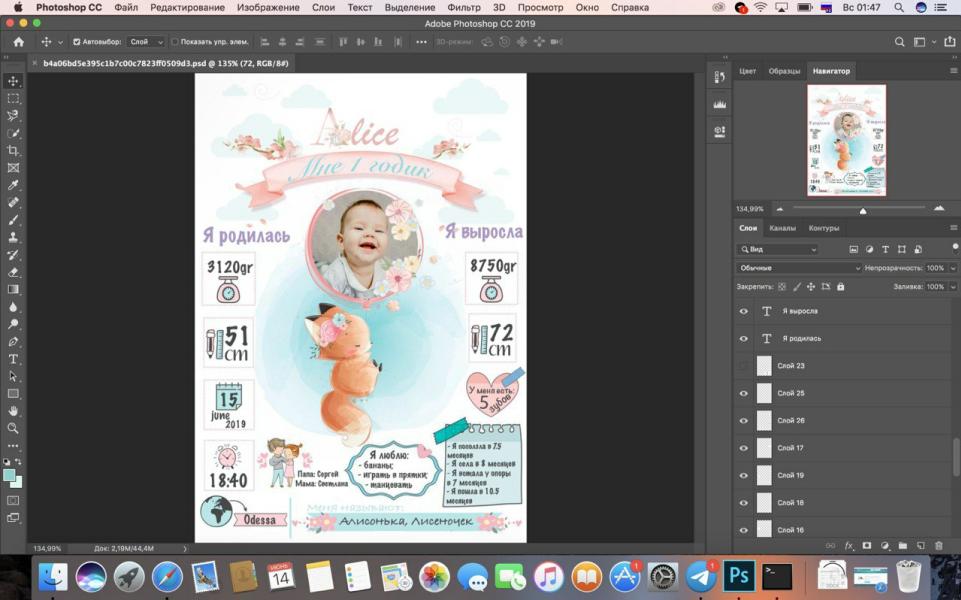Open the Файл menu
Screen dimensions: 961x600
click(x=126, y=7)
